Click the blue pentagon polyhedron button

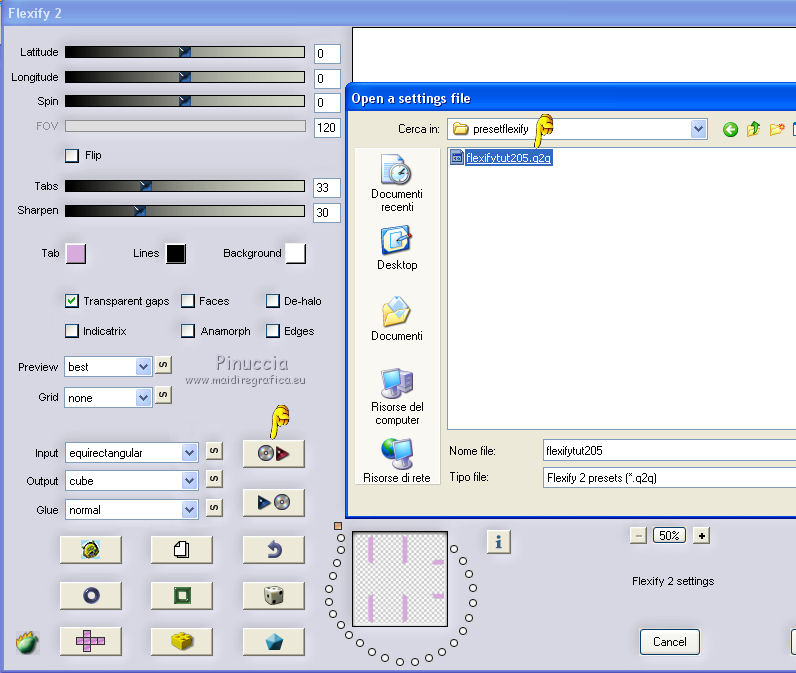coord(274,642)
